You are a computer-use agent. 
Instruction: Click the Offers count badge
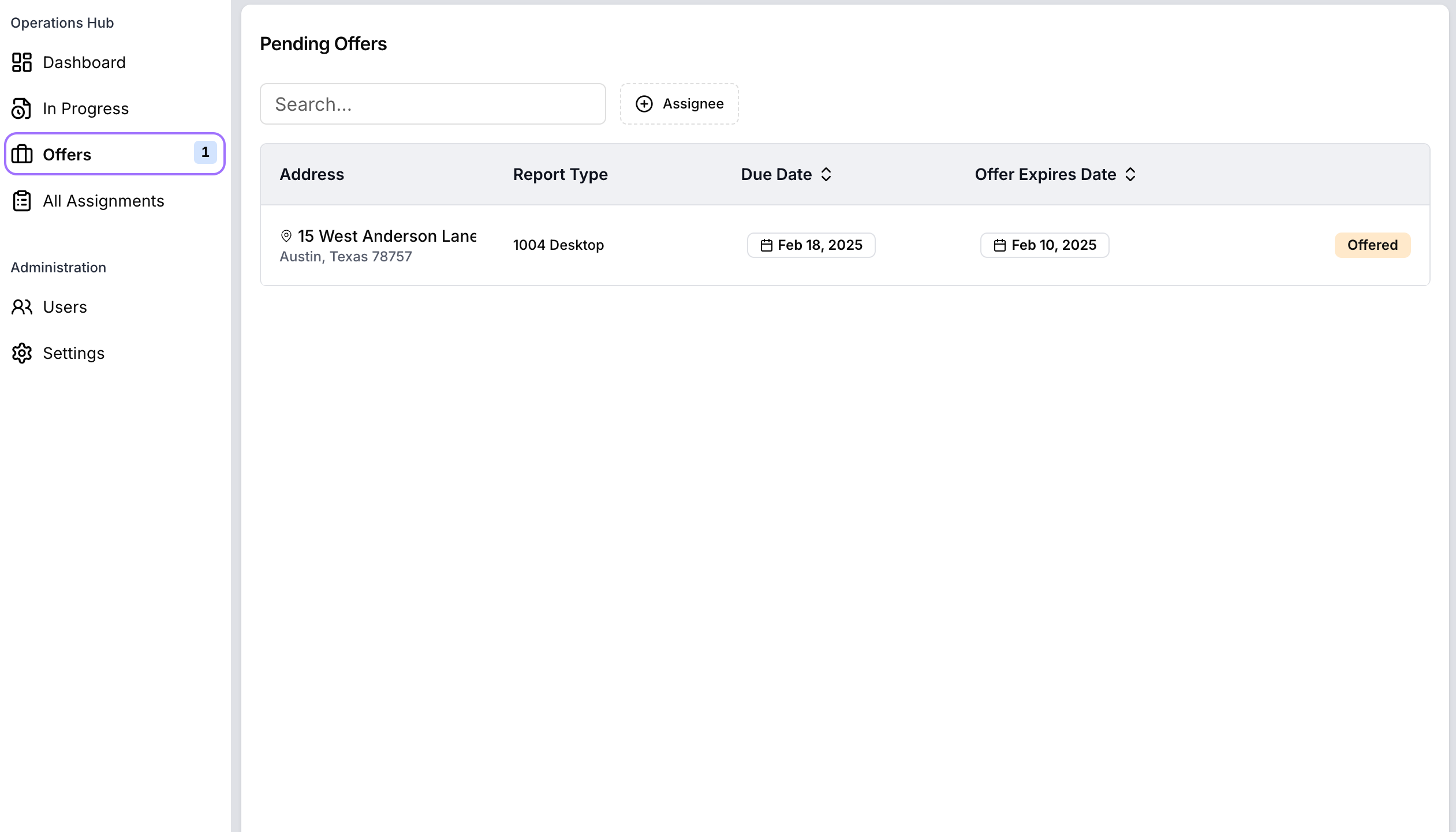[205, 152]
